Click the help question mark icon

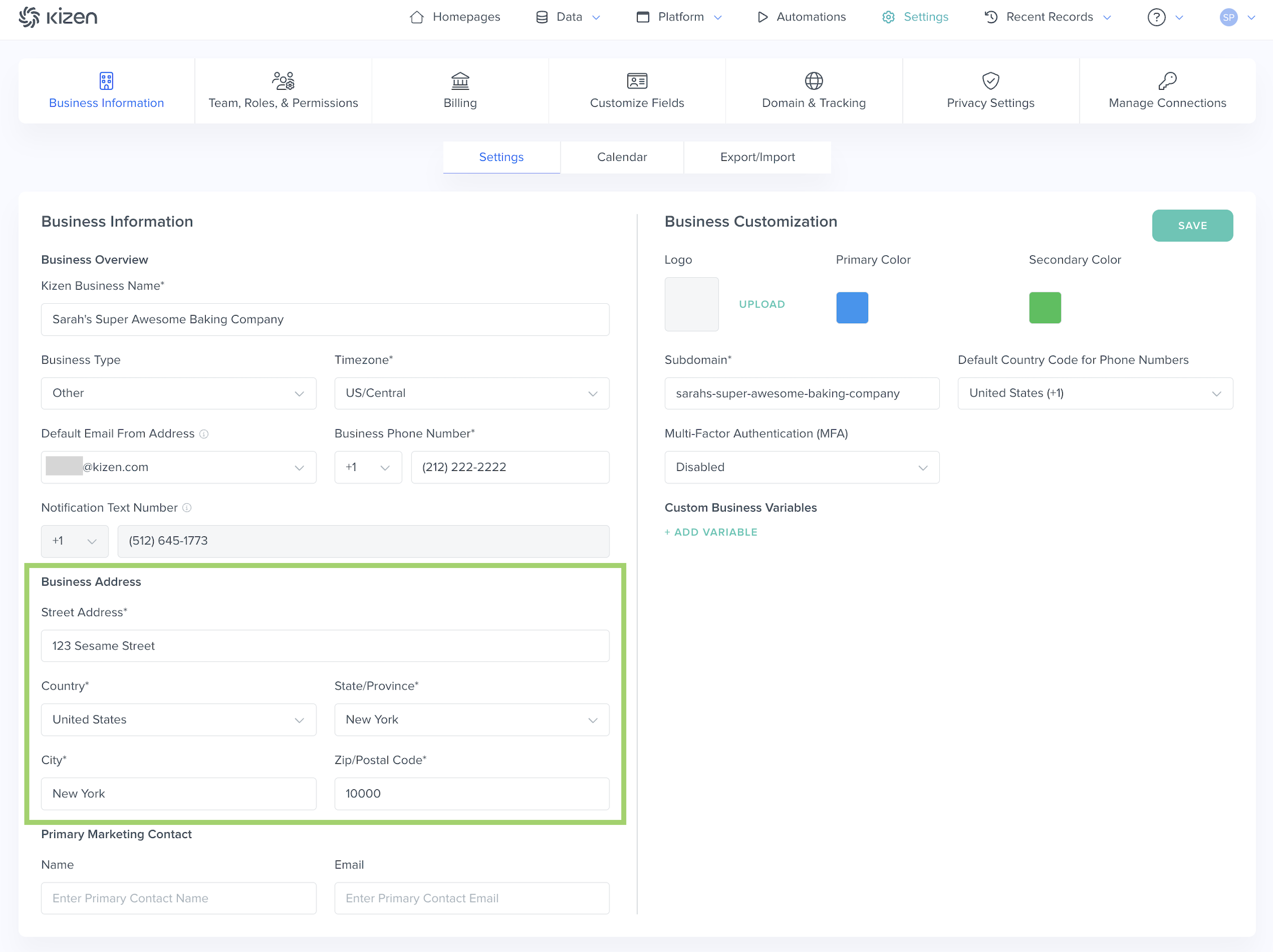[x=1156, y=18]
